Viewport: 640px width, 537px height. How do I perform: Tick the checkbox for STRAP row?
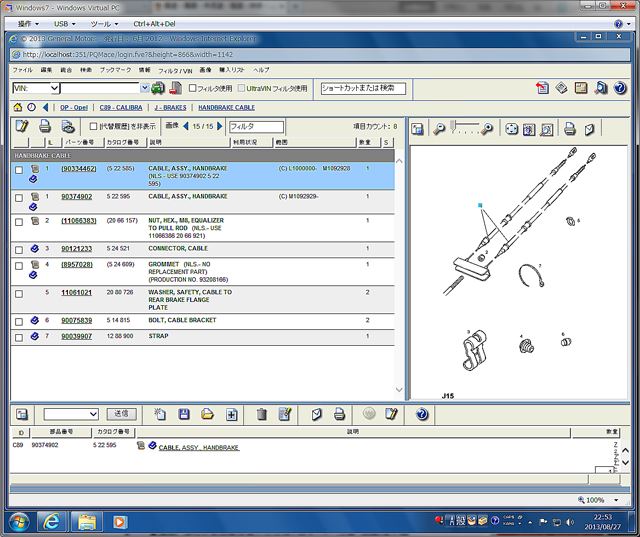pos(19,338)
